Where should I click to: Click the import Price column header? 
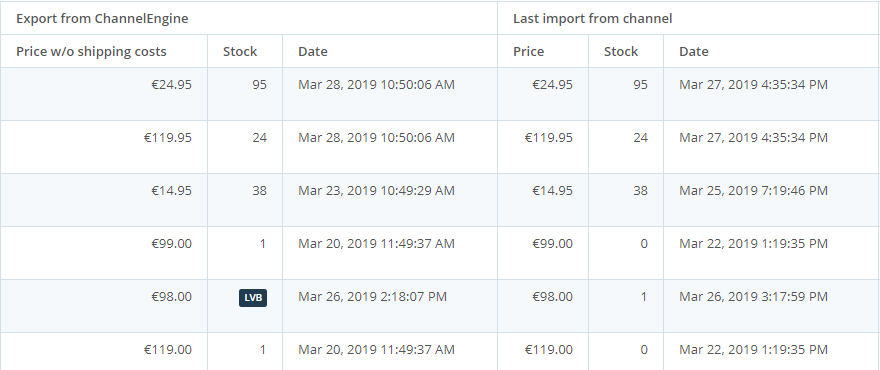[x=528, y=52]
